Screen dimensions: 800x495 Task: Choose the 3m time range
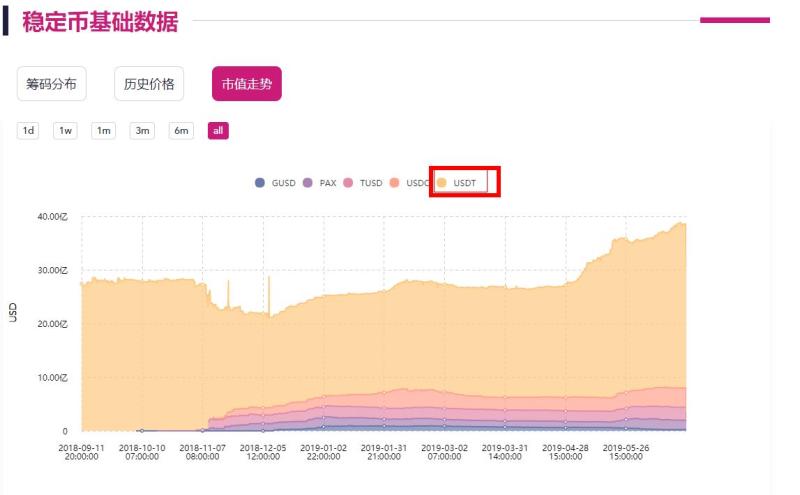click(142, 131)
